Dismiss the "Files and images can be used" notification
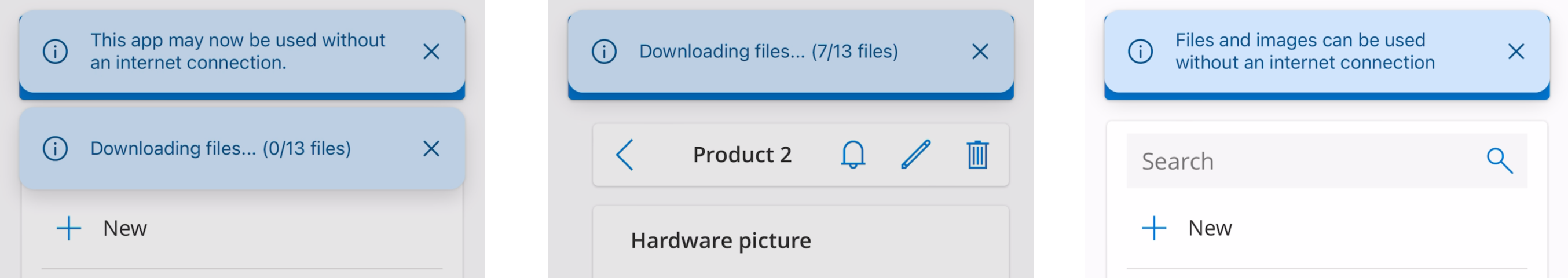This screenshot has width=1568, height=278. 1516,52
